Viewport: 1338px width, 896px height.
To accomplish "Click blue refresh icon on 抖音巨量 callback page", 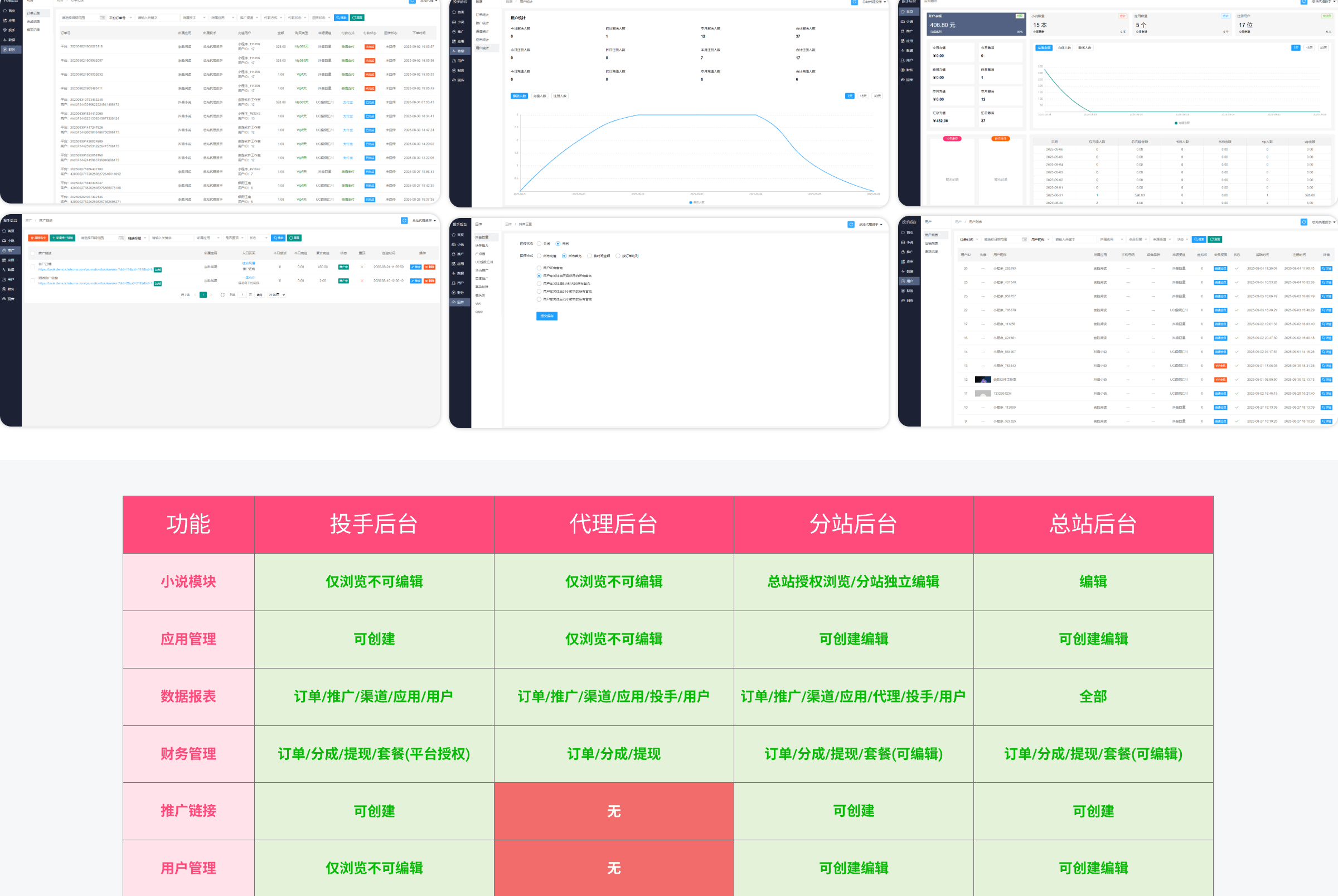I will pyautogui.click(x=851, y=225).
